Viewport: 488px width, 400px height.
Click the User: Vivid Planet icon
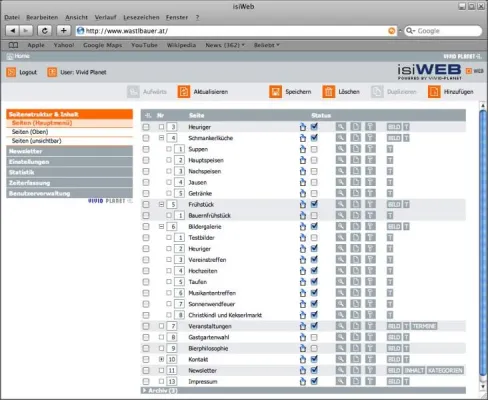[52, 72]
